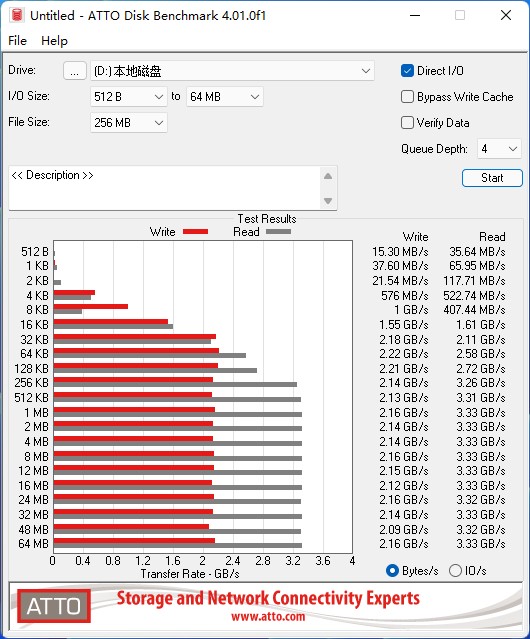Open the www.atto.com link

pyautogui.click(x=268, y=616)
